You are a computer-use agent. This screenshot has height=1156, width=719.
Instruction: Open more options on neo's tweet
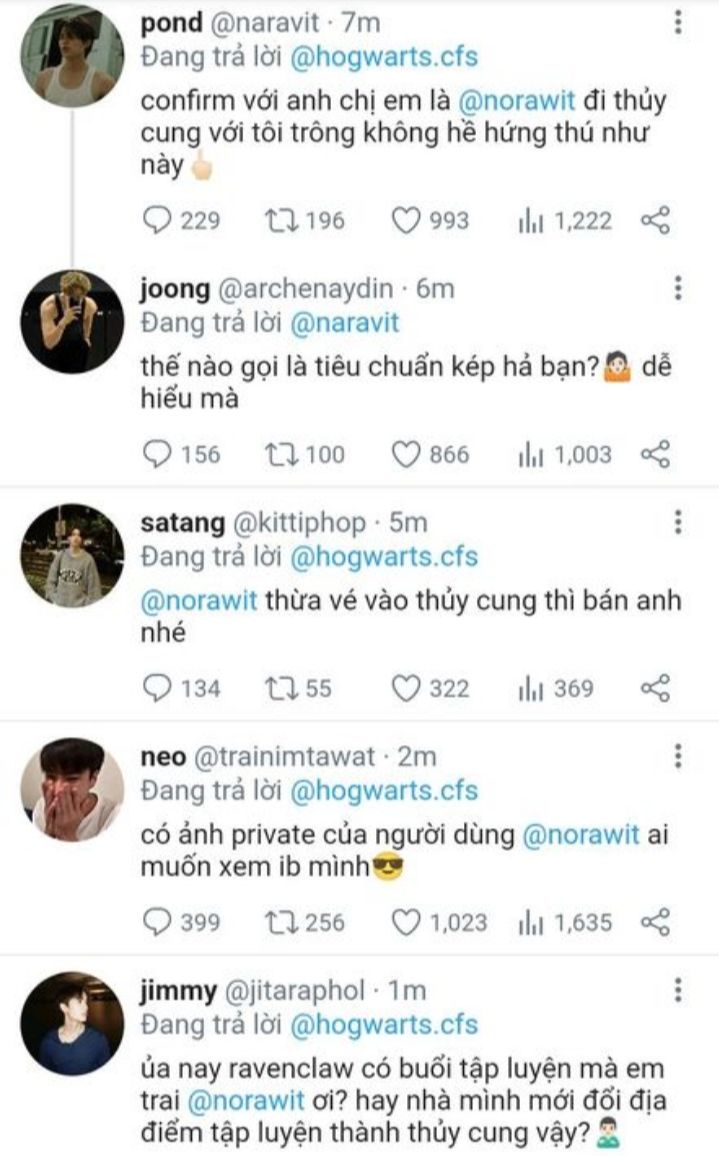click(679, 756)
